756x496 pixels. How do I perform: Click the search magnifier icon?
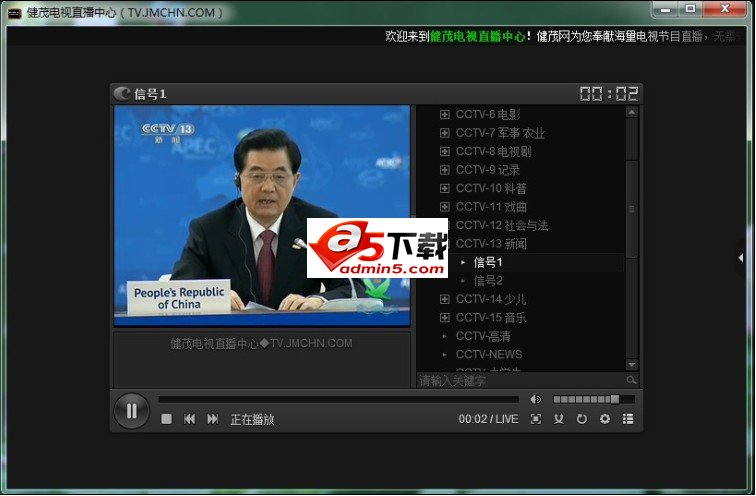[631, 381]
